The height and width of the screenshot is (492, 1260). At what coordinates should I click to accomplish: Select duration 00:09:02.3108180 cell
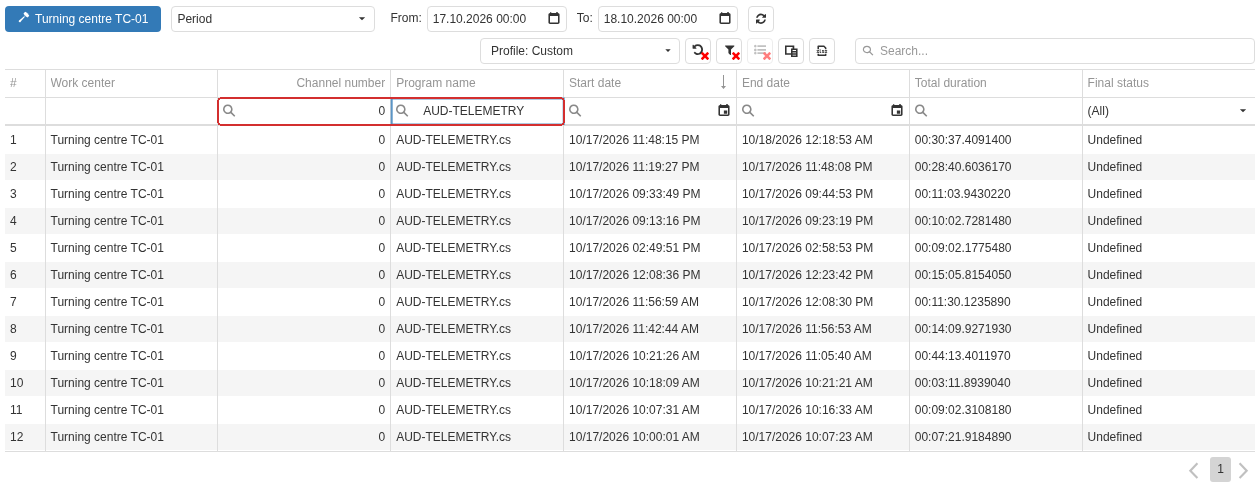click(996, 410)
